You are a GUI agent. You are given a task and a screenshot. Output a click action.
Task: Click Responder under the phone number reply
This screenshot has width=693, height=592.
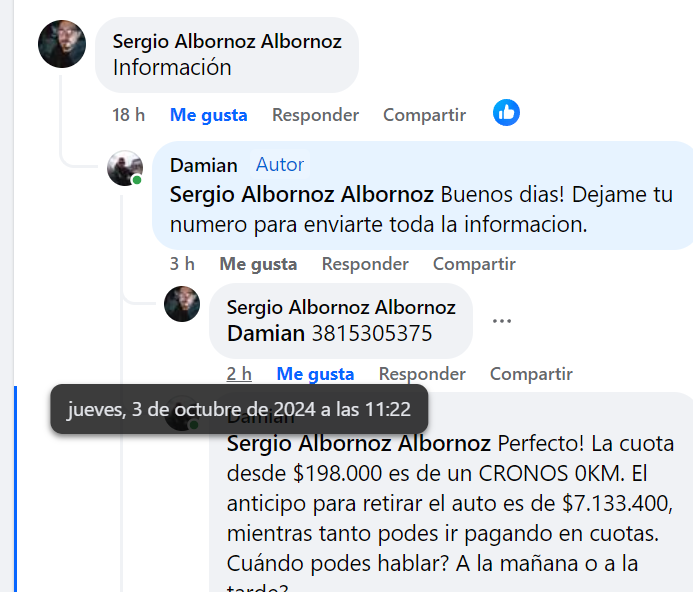click(x=422, y=374)
